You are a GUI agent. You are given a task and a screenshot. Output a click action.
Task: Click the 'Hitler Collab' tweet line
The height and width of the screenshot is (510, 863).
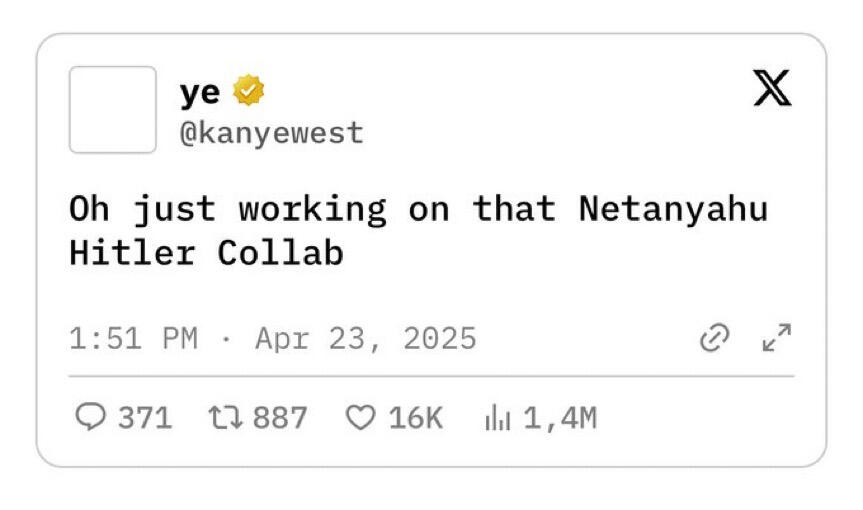[x=206, y=253]
